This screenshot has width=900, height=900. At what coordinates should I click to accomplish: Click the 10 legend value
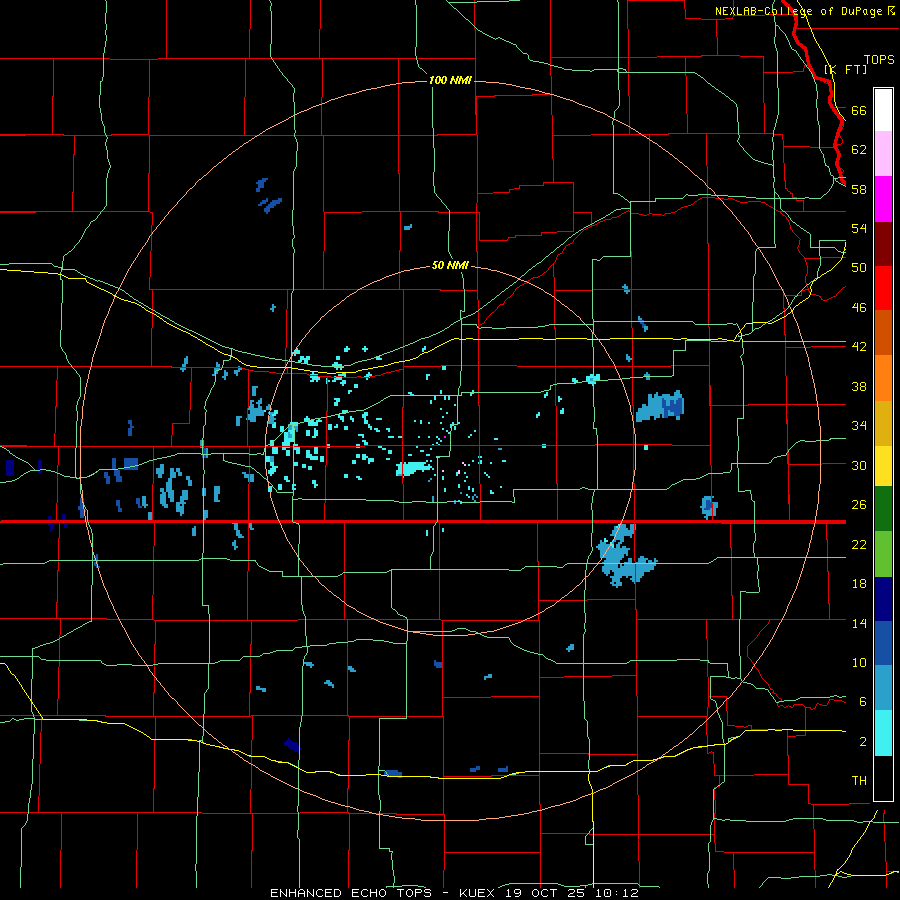click(x=859, y=662)
